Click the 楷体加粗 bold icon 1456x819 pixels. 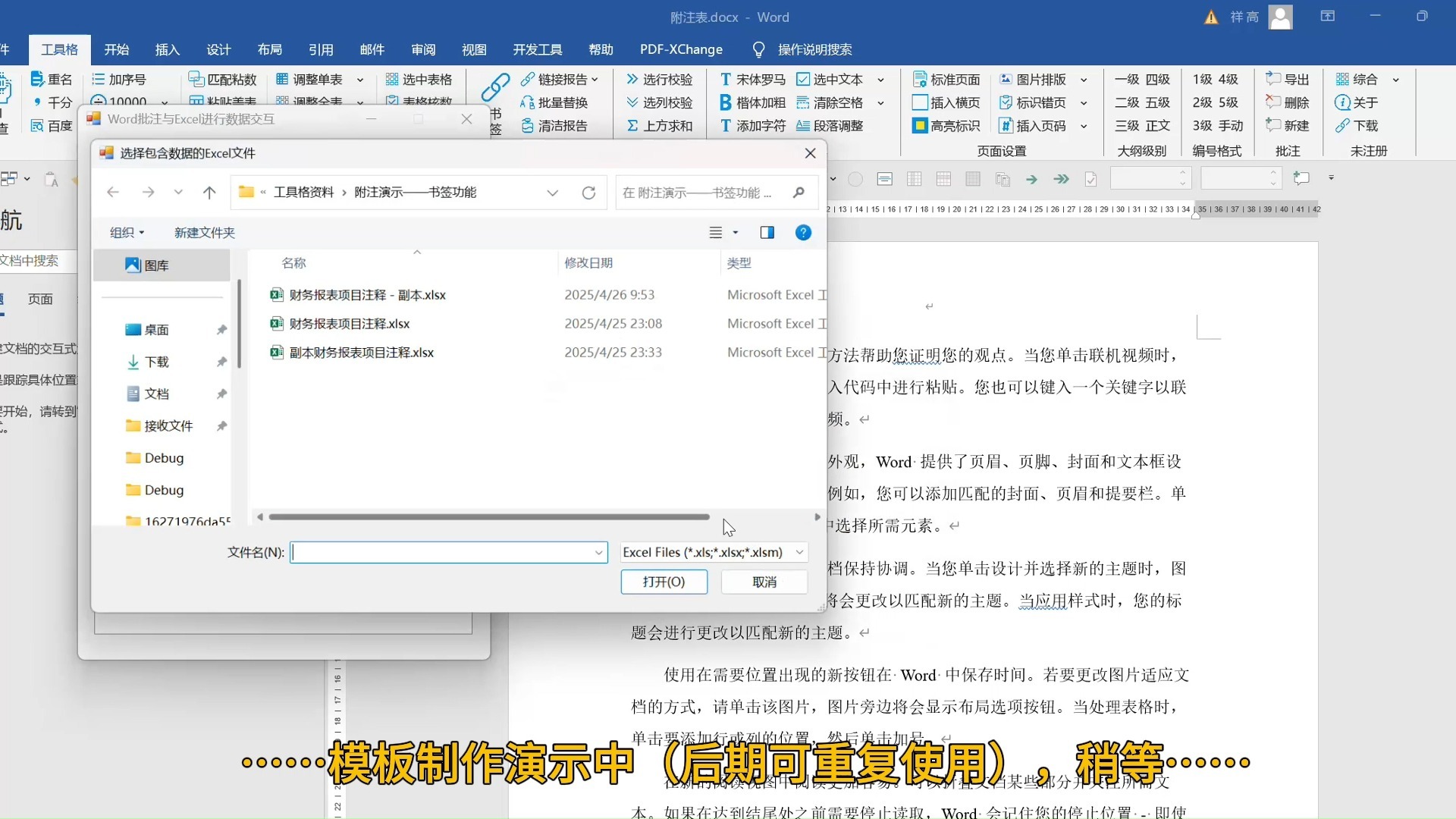pos(726,102)
